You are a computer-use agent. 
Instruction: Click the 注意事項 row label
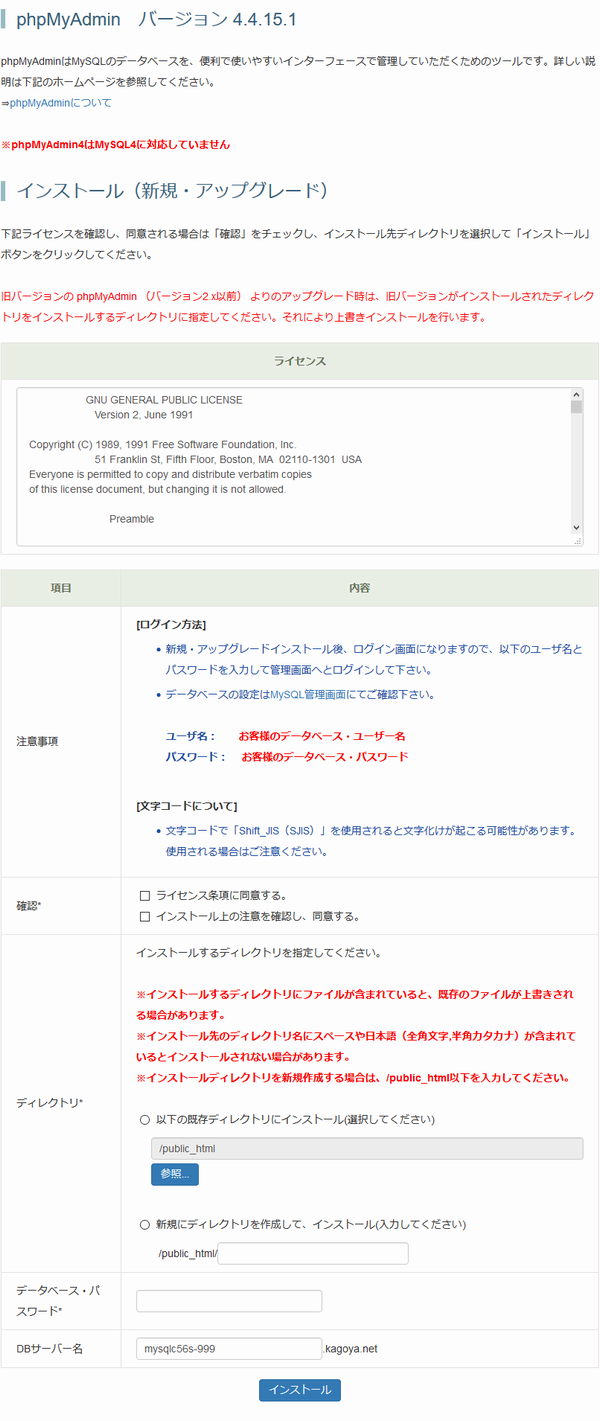pos(37,742)
